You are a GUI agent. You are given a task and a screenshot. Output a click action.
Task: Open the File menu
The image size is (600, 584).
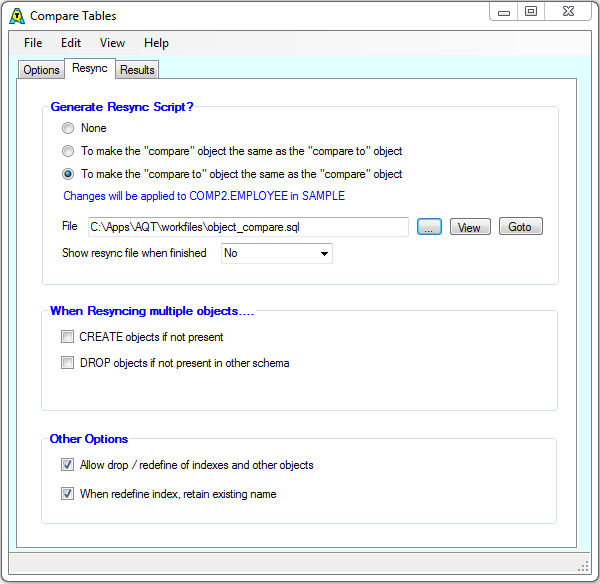click(x=33, y=43)
